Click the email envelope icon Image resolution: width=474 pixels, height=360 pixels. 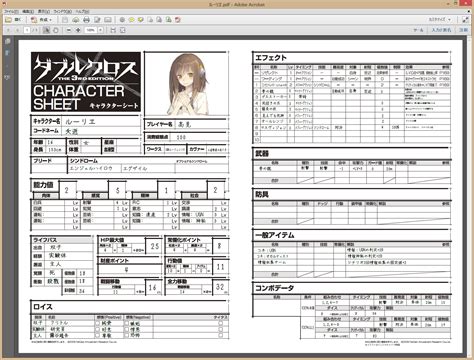[107, 20]
